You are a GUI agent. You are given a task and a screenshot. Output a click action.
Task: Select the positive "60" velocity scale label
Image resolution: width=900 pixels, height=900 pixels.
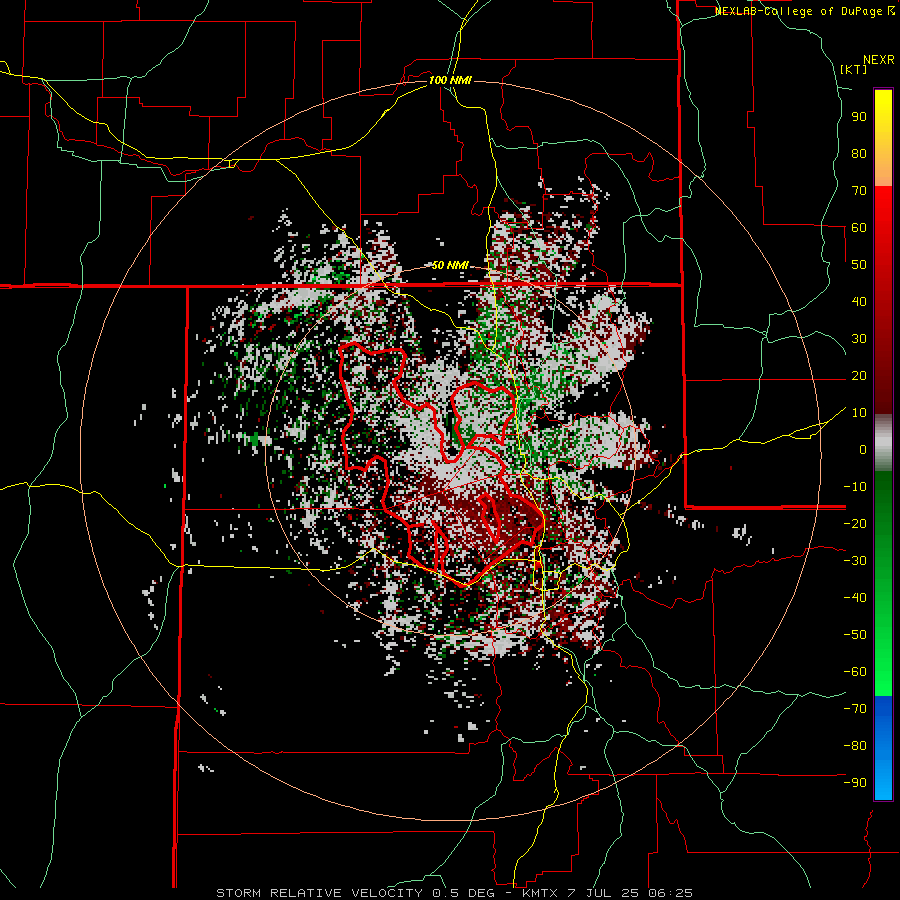point(859,228)
